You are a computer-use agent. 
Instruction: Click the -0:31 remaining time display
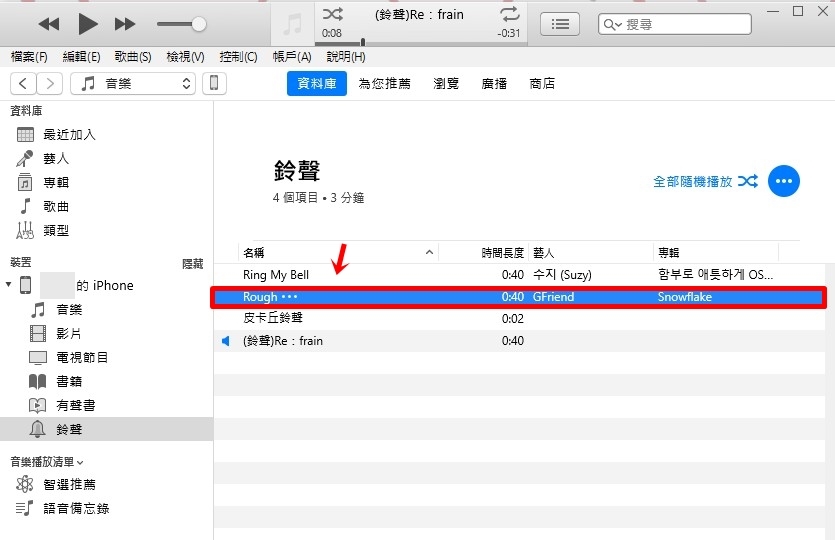tap(509, 33)
